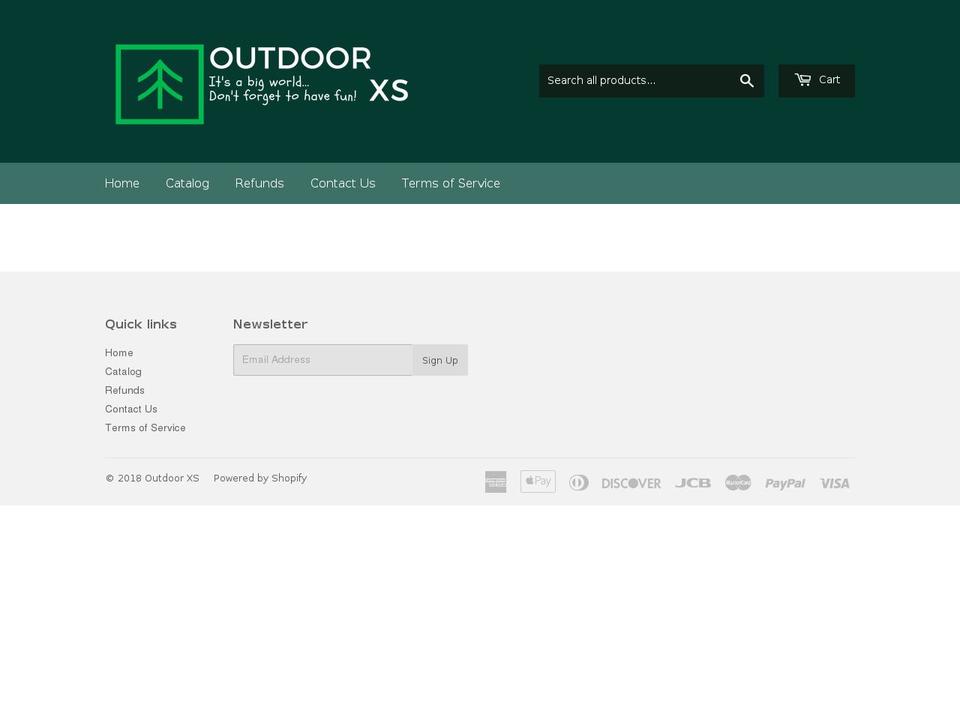This screenshot has width=960, height=720.
Task: Click the Outdoor XS tree logo
Action: click(x=160, y=84)
